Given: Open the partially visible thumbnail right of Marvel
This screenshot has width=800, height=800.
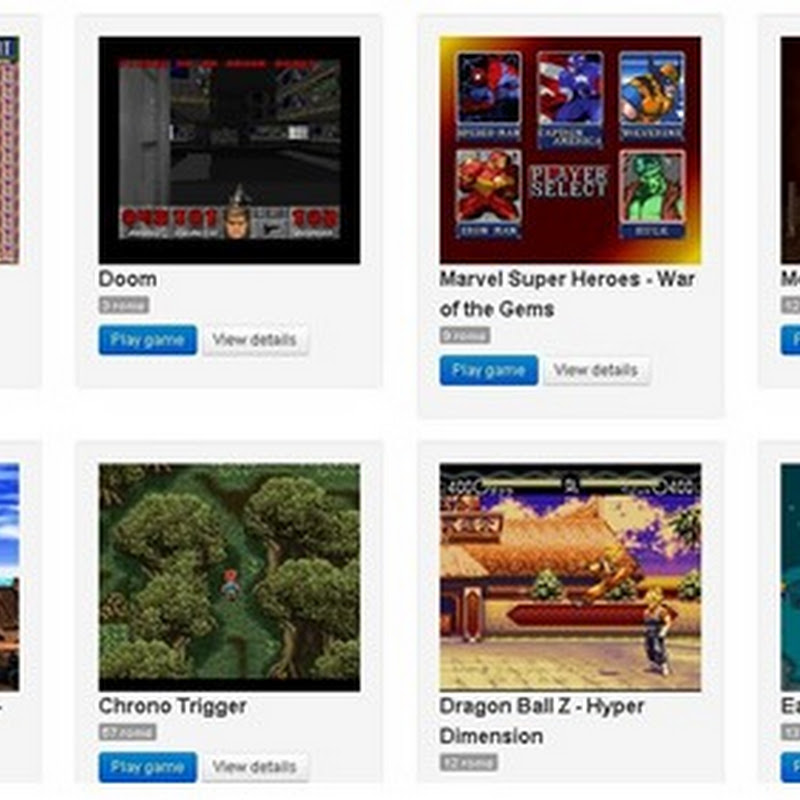Looking at the screenshot, I should pyautogui.click(x=790, y=150).
